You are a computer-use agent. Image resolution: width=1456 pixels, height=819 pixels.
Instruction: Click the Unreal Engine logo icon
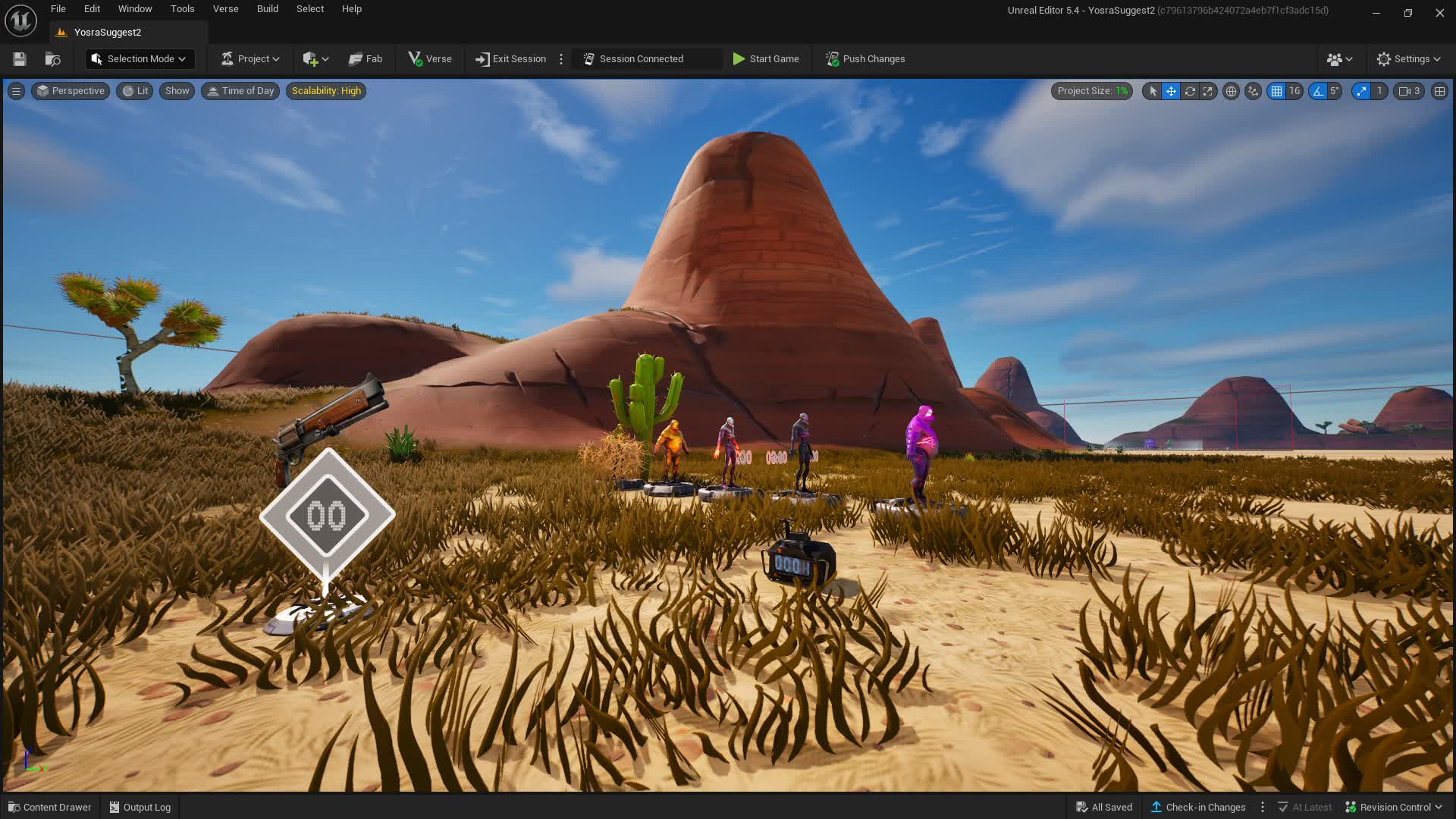(x=20, y=20)
